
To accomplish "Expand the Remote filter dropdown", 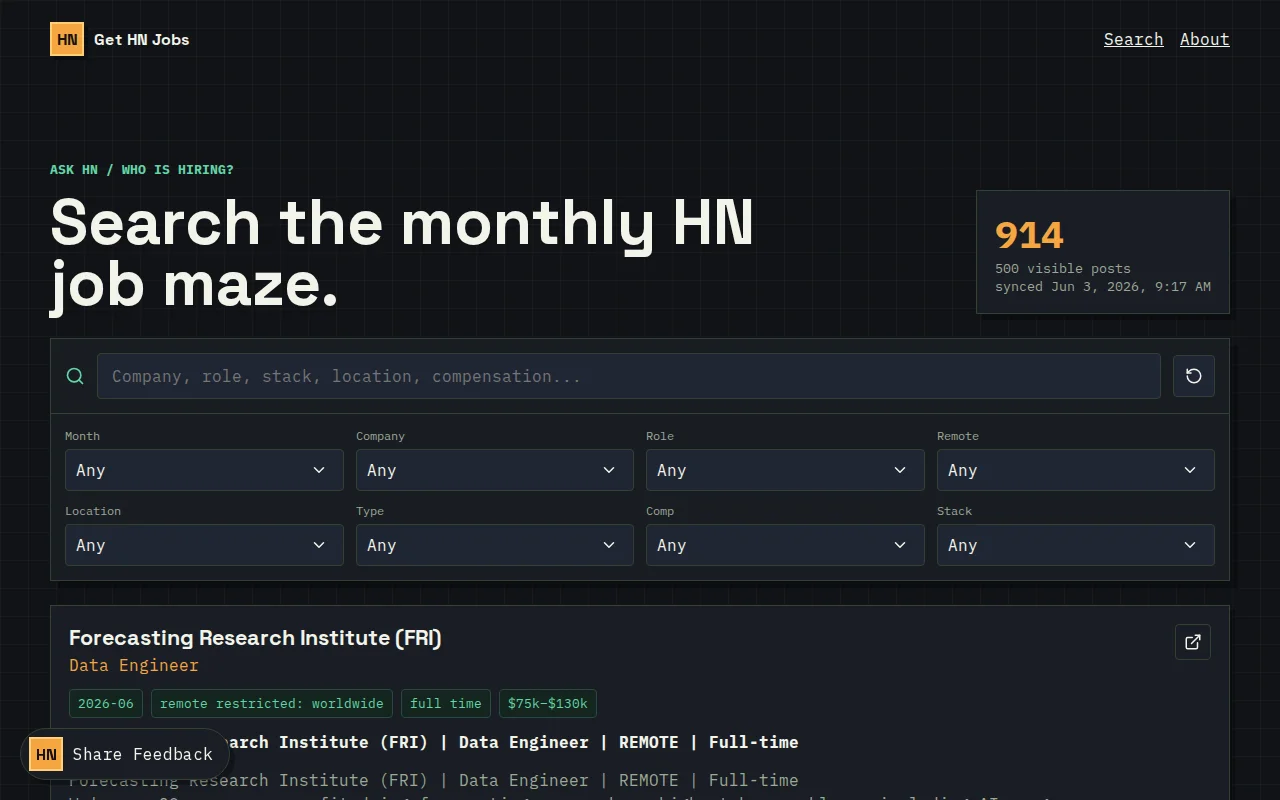I will pyautogui.click(x=1076, y=470).
